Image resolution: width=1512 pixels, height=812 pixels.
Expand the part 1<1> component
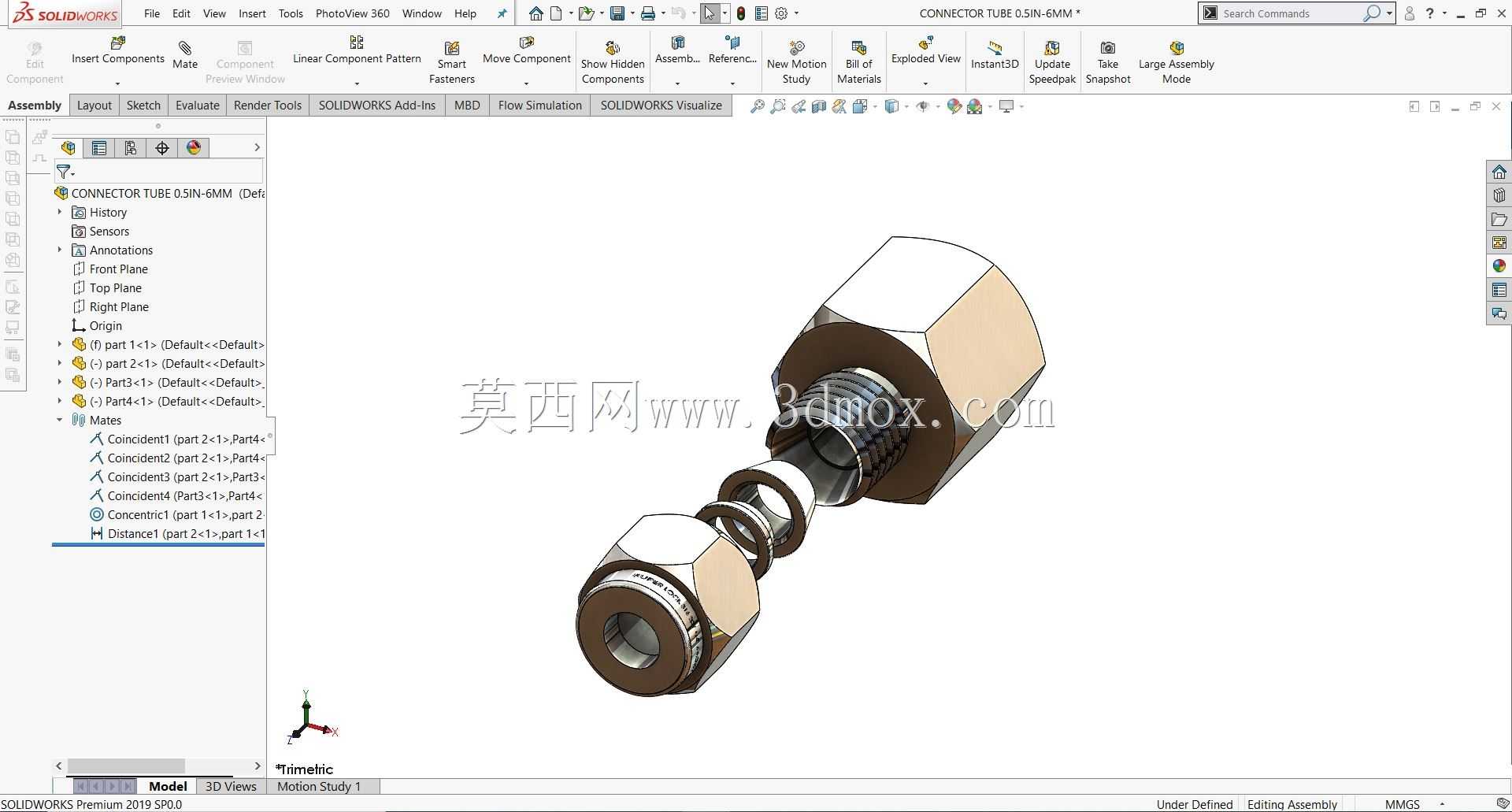[59, 344]
